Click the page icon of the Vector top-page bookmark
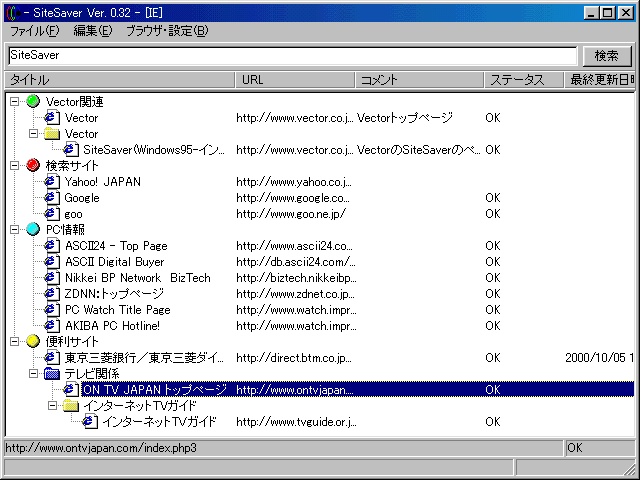The height and width of the screenshot is (480, 640). pos(52,118)
